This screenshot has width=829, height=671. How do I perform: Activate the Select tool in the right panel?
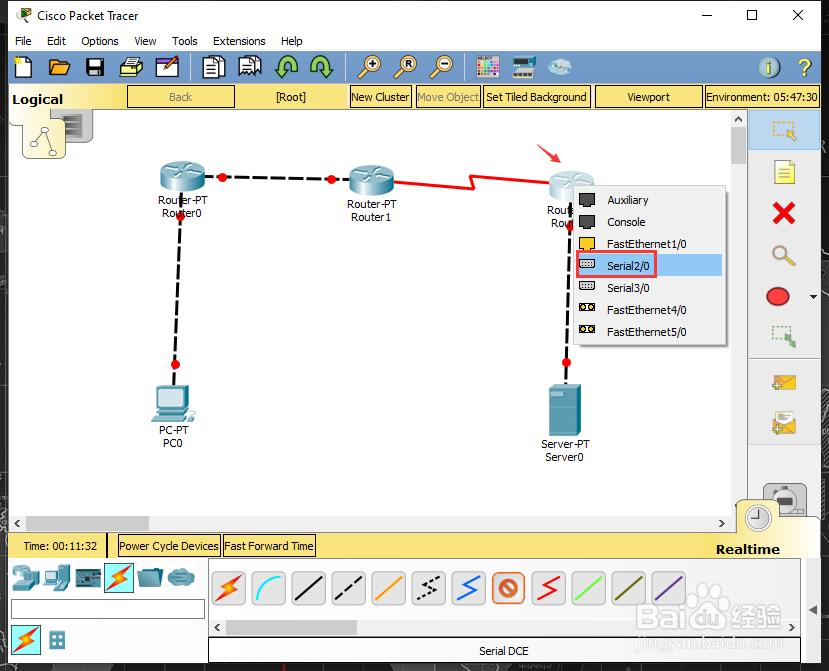[x=784, y=130]
